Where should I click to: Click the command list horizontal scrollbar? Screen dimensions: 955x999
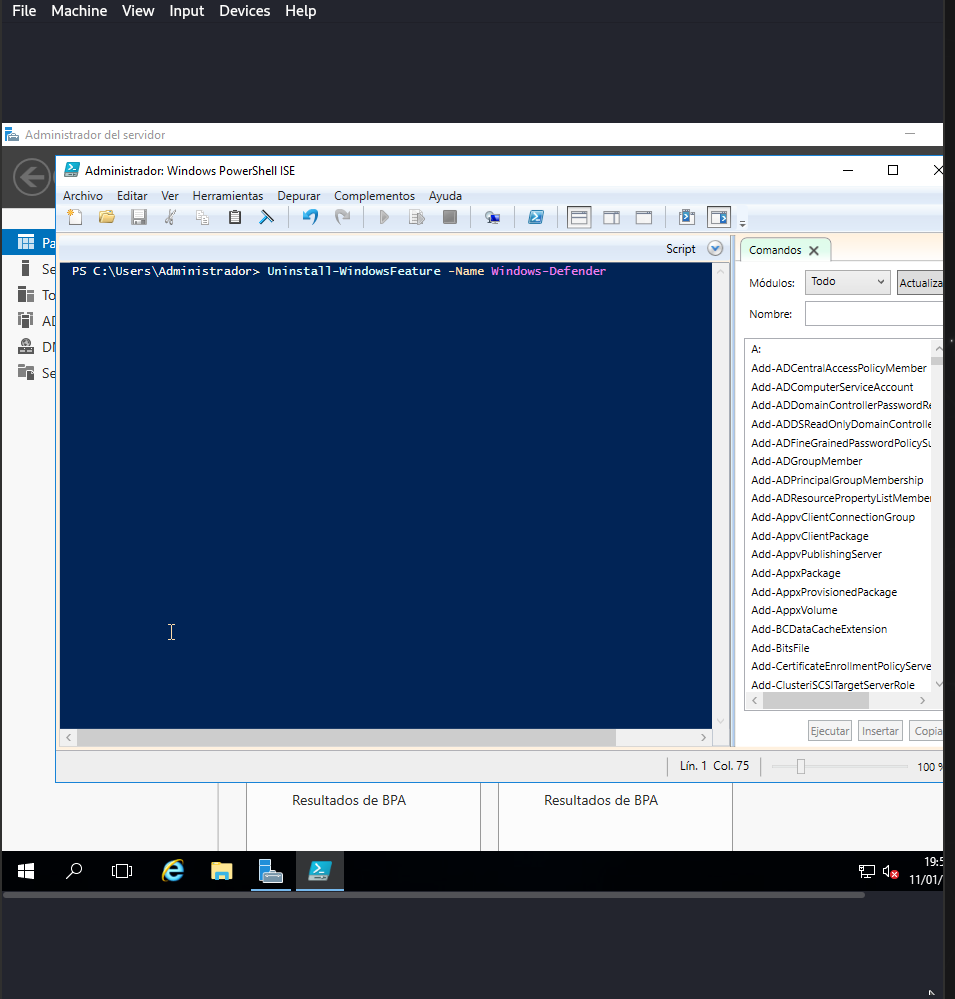pos(815,701)
